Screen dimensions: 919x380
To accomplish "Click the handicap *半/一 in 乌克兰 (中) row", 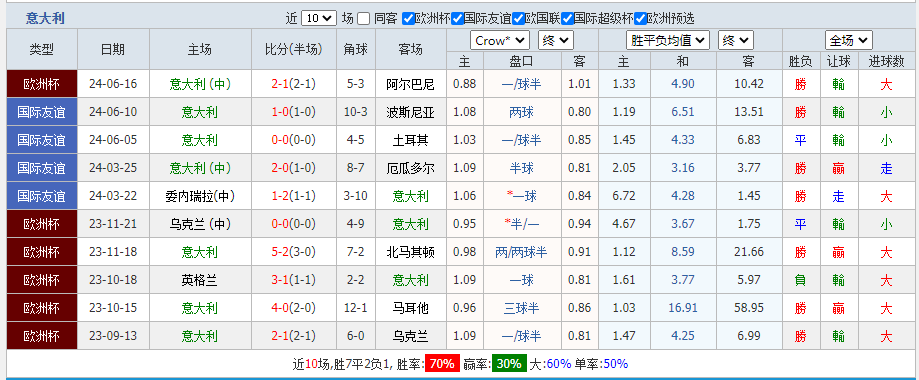I will 522,224.
